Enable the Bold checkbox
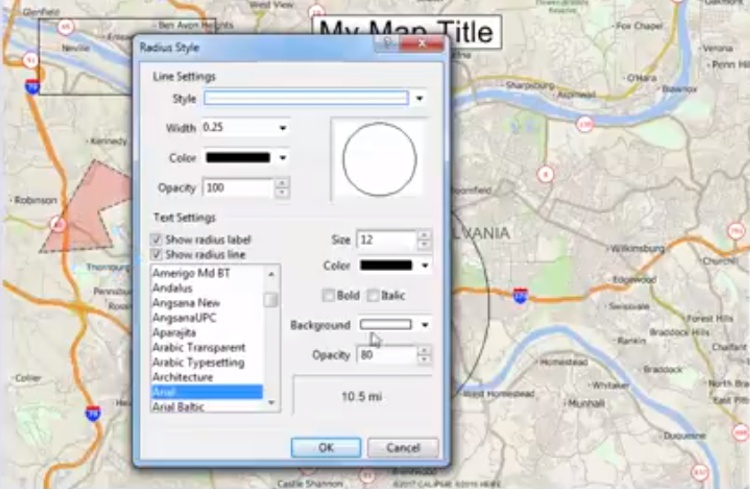750x489 pixels. (328, 295)
